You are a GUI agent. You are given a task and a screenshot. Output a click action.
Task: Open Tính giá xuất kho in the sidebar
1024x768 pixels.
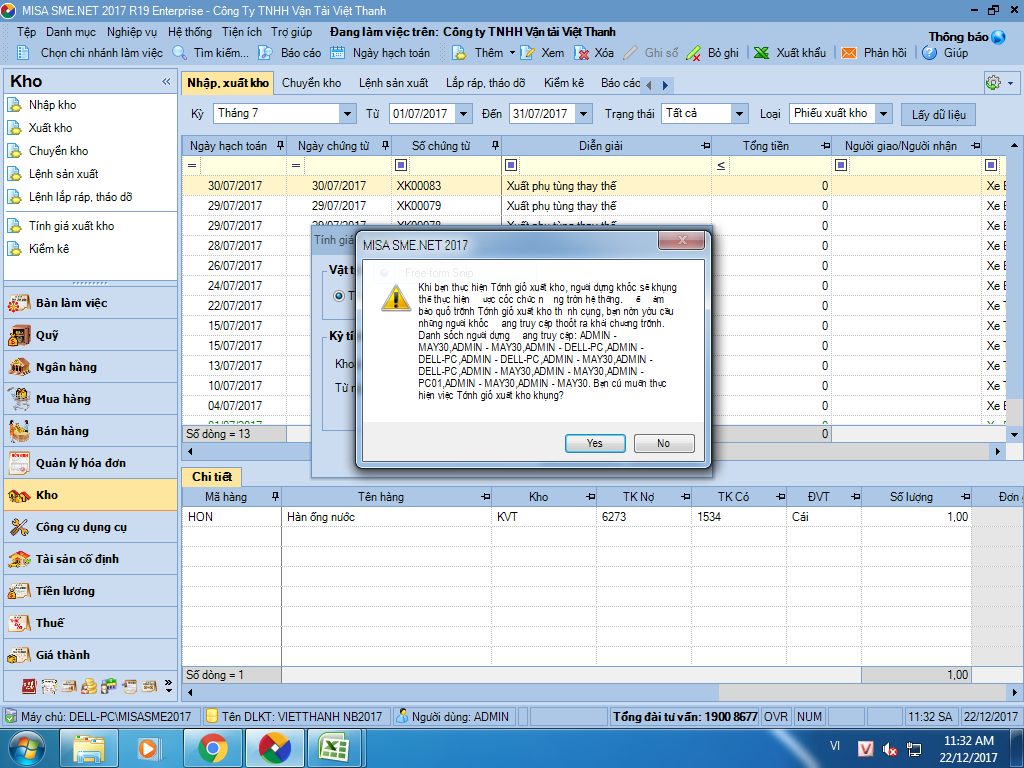pyautogui.click(x=71, y=226)
